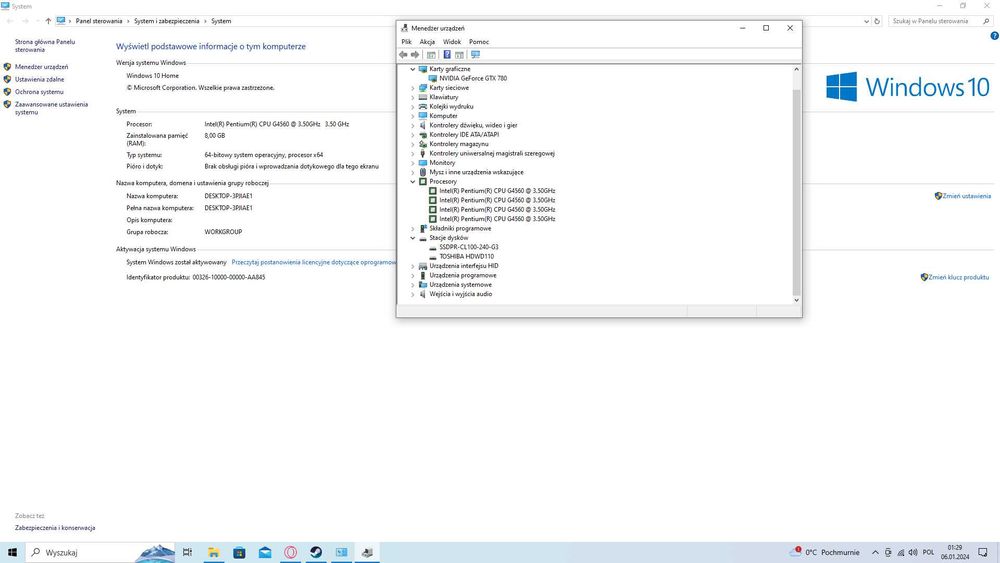1000x563 pixels.
Task: Open File Explorer from the taskbar
Action: pos(214,552)
